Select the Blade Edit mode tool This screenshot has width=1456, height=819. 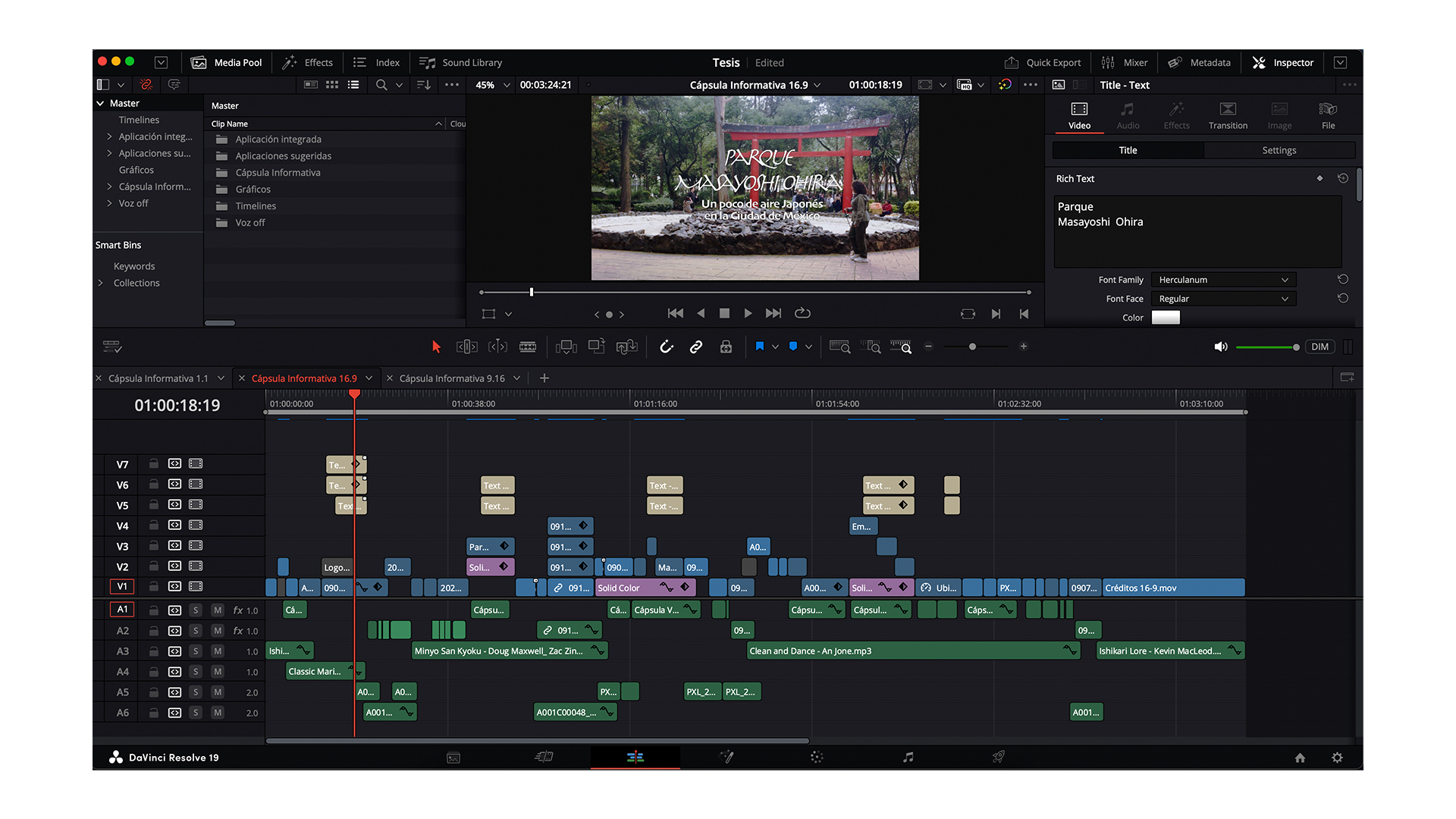tap(529, 347)
